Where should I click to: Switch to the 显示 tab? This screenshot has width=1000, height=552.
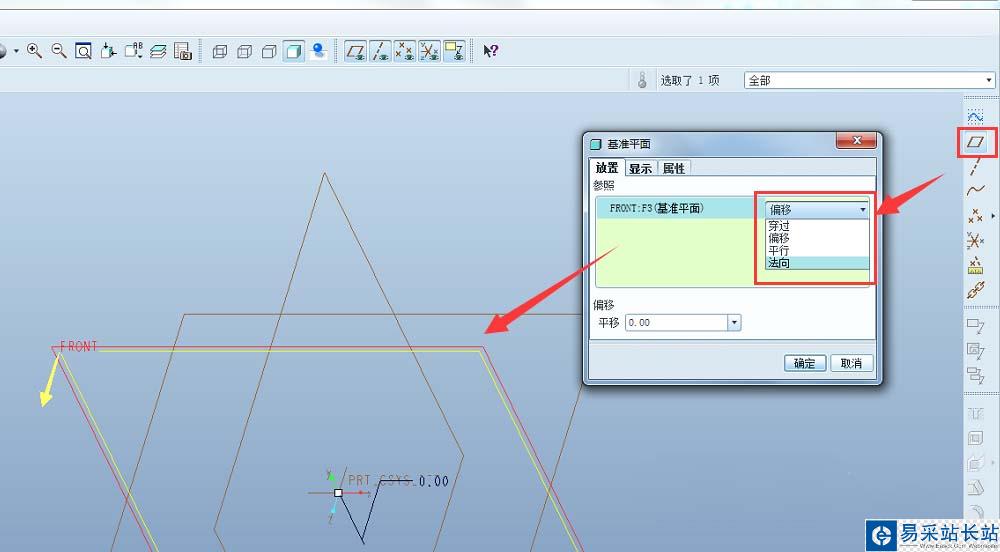[x=640, y=168]
